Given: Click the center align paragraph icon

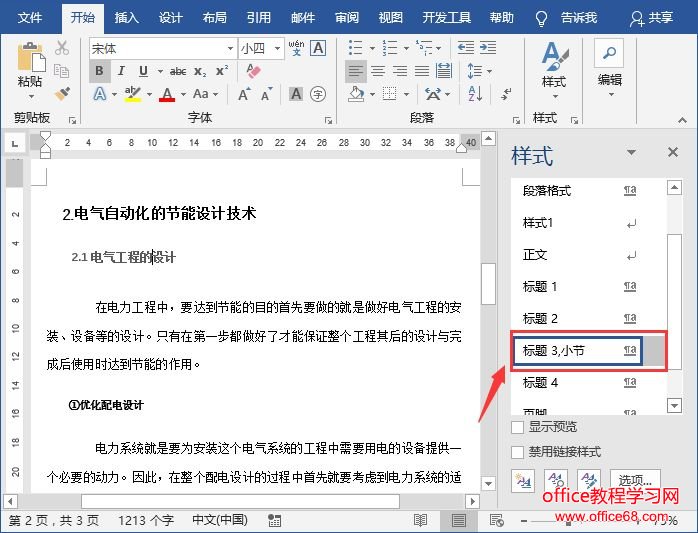Looking at the screenshot, I should coord(378,71).
